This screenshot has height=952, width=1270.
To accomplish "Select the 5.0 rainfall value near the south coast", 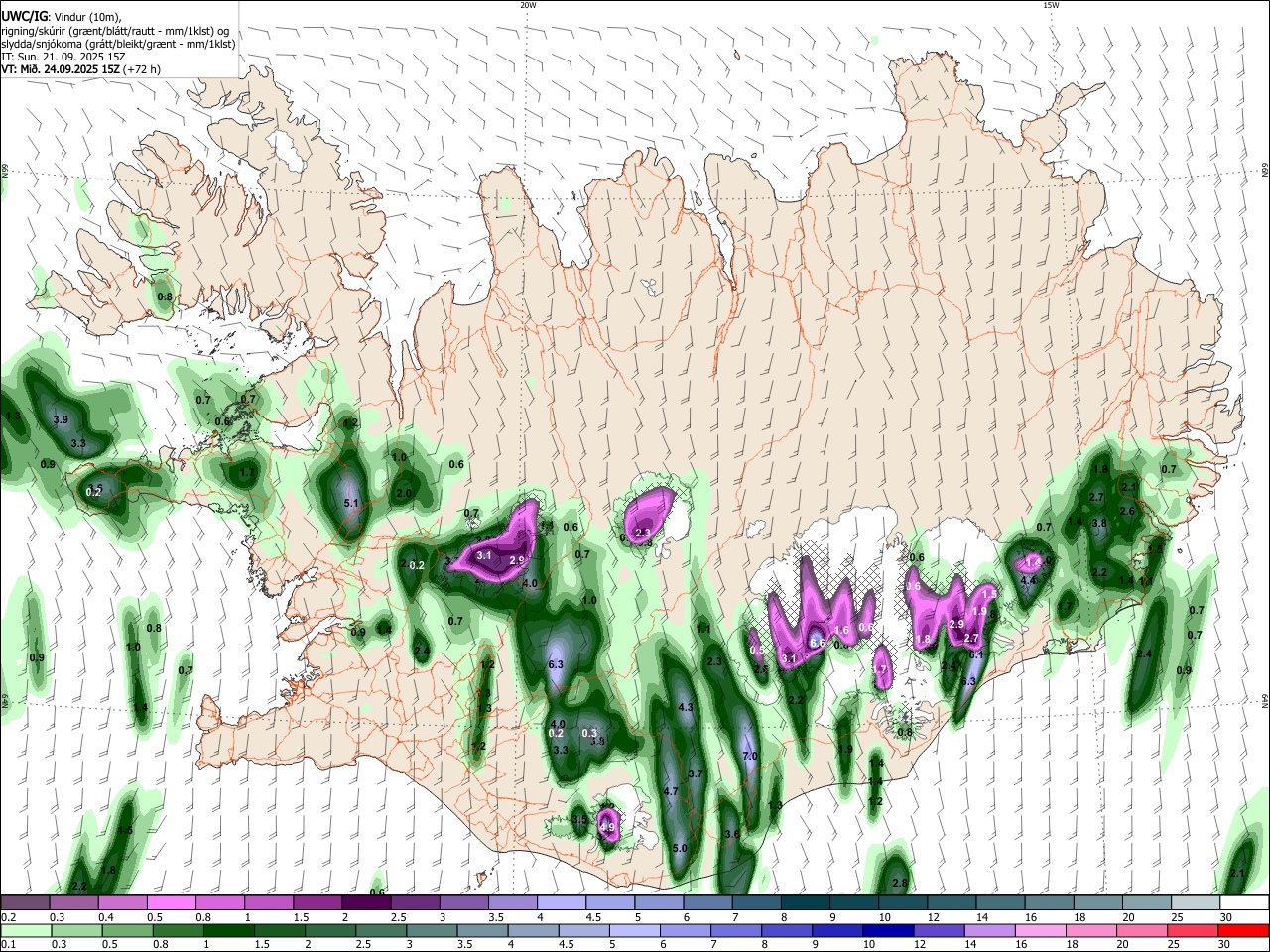I will [x=680, y=849].
